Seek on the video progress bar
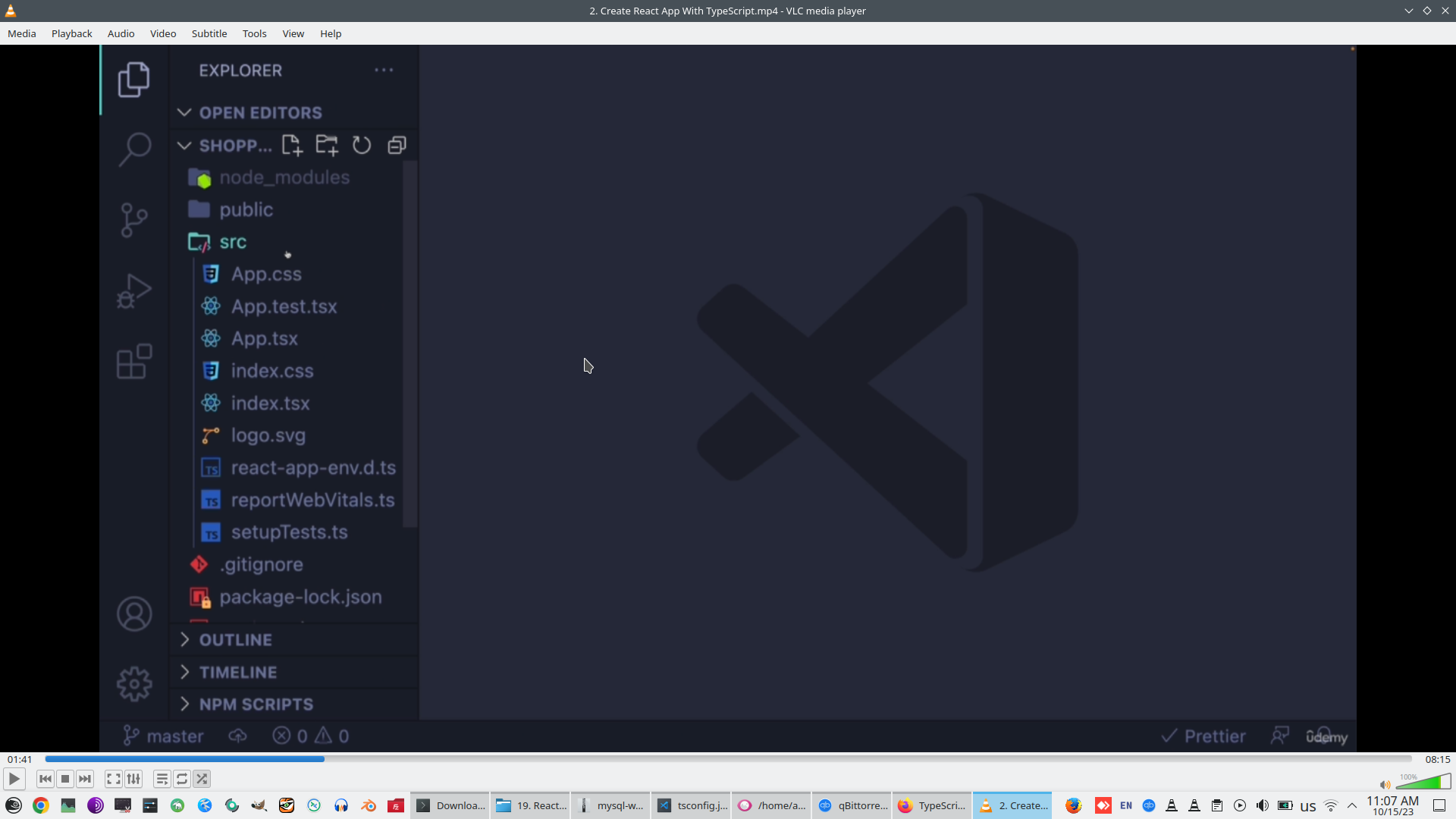The width and height of the screenshot is (1456, 819). click(728, 758)
